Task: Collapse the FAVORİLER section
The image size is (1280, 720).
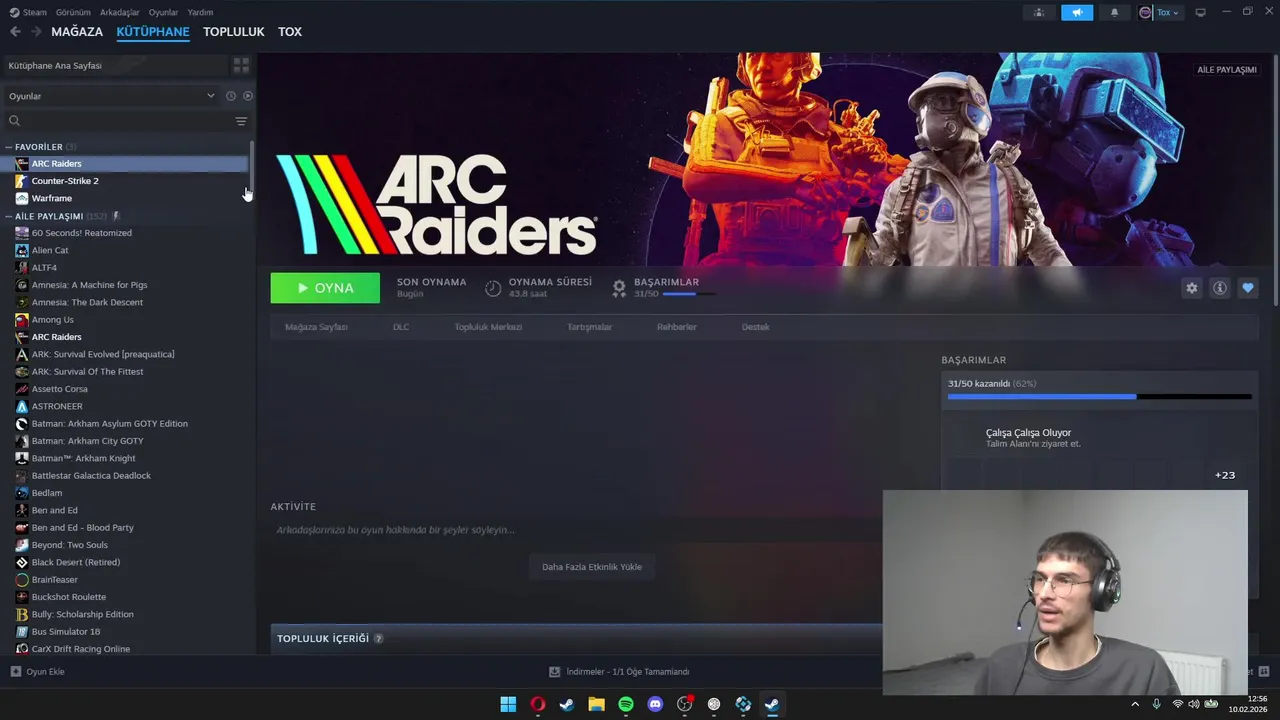Action: coord(8,147)
